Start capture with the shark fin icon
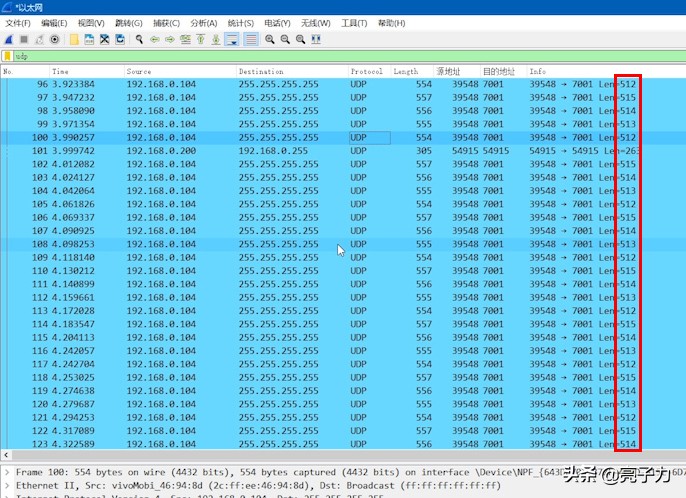Image resolution: width=686 pixels, height=498 pixels. [x=9, y=39]
